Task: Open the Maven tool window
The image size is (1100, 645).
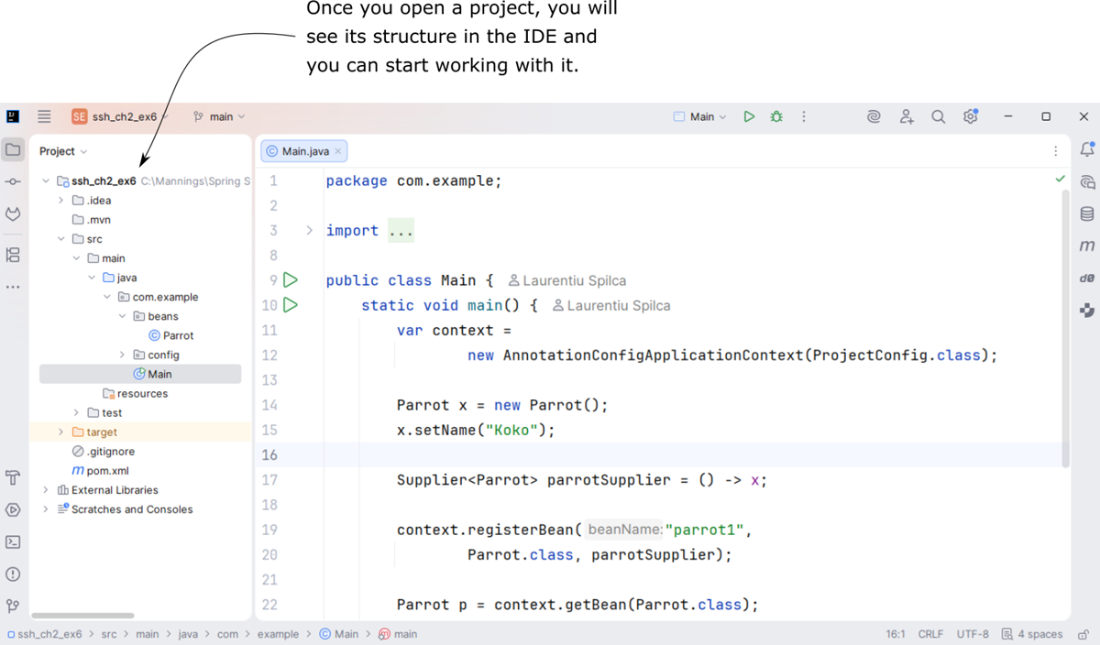Action: (x=1087, y=246)
